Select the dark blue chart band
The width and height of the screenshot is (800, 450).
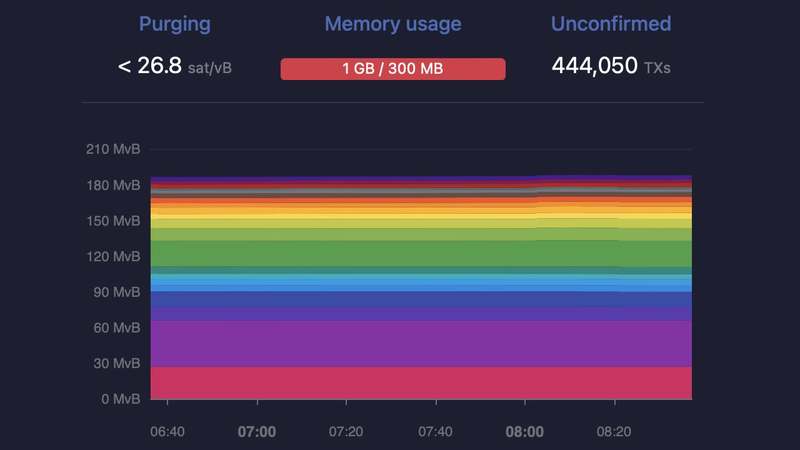421,299
